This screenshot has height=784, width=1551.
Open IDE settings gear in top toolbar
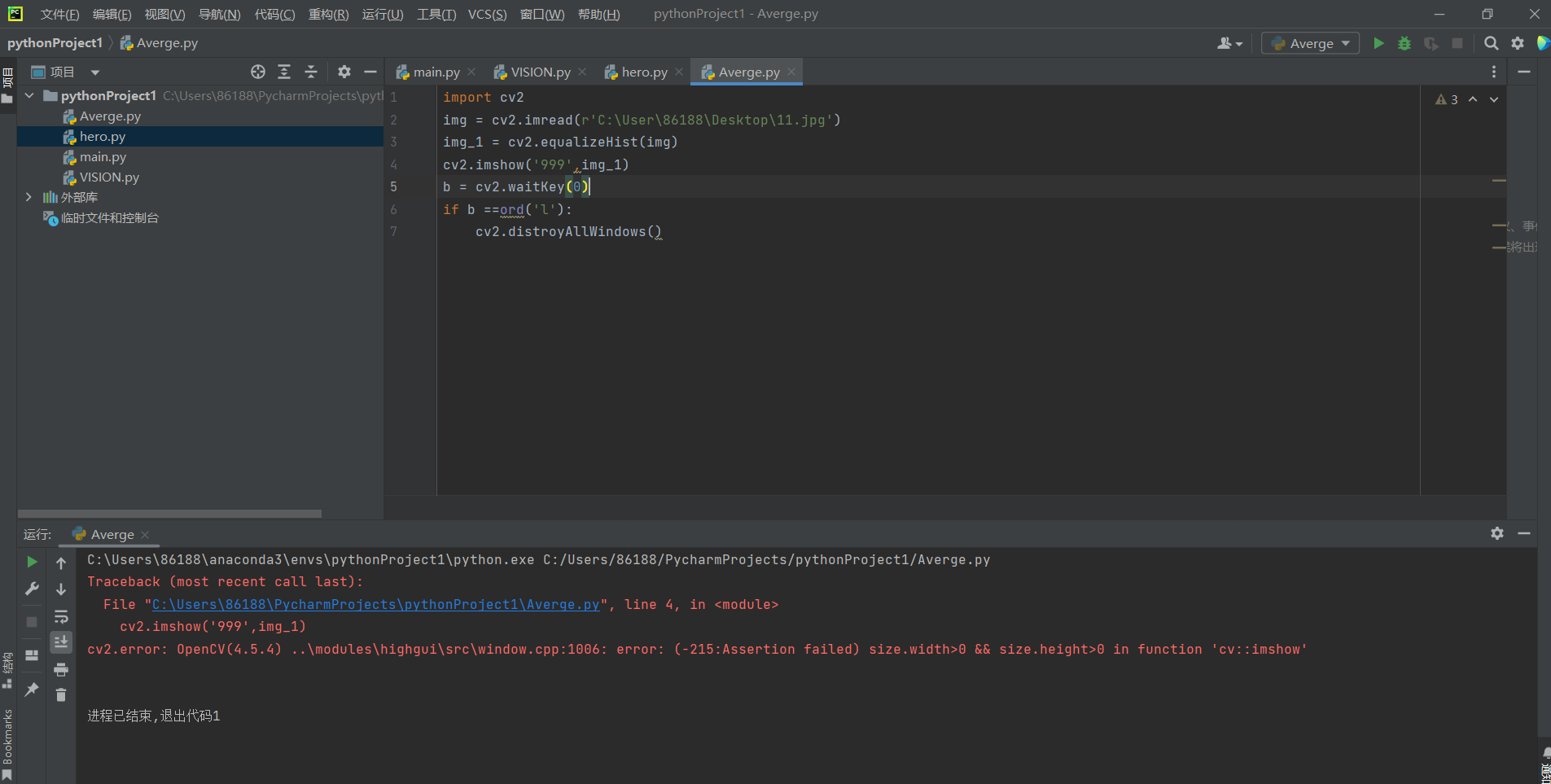1518,43
